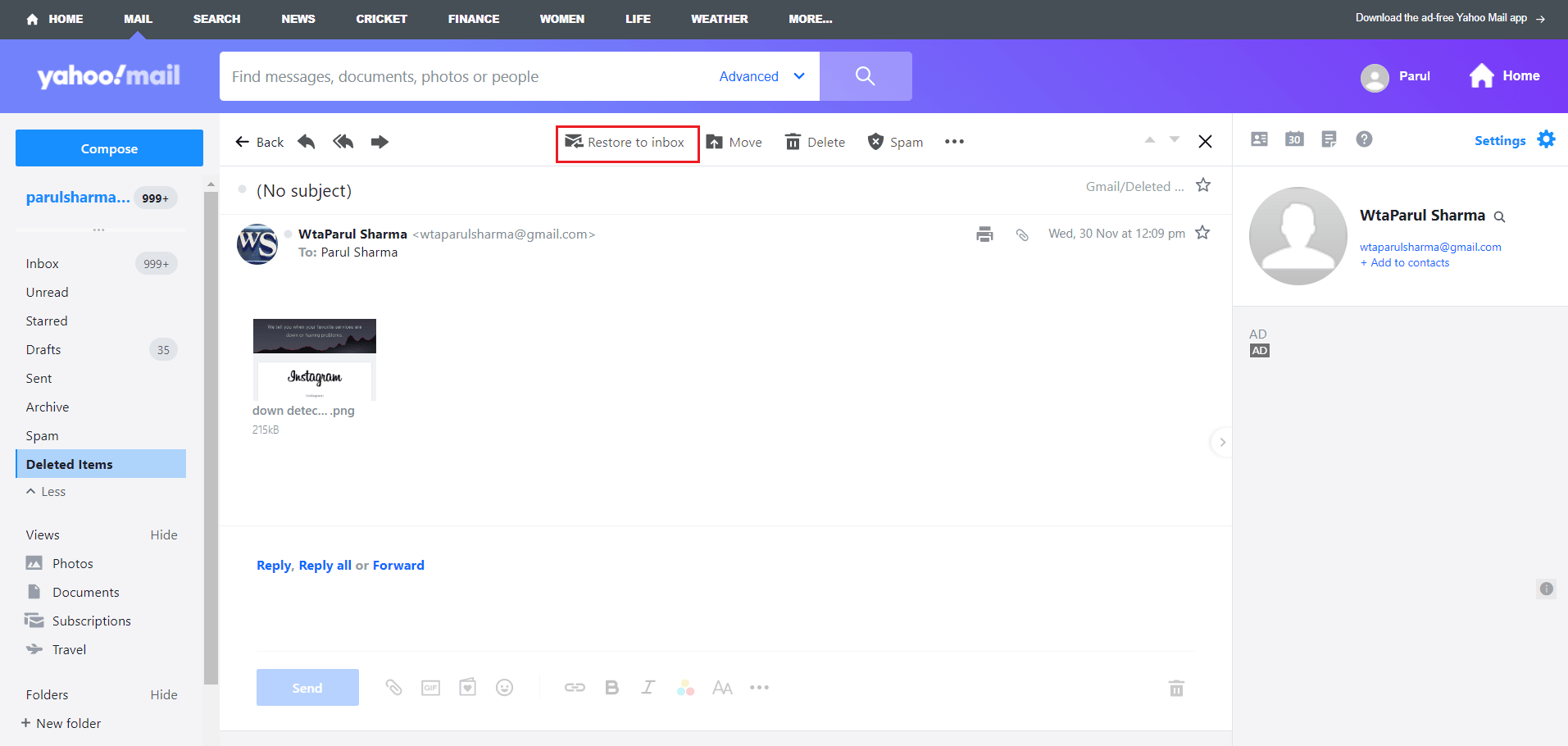Open the text color picker

click(x=685, y=688)
